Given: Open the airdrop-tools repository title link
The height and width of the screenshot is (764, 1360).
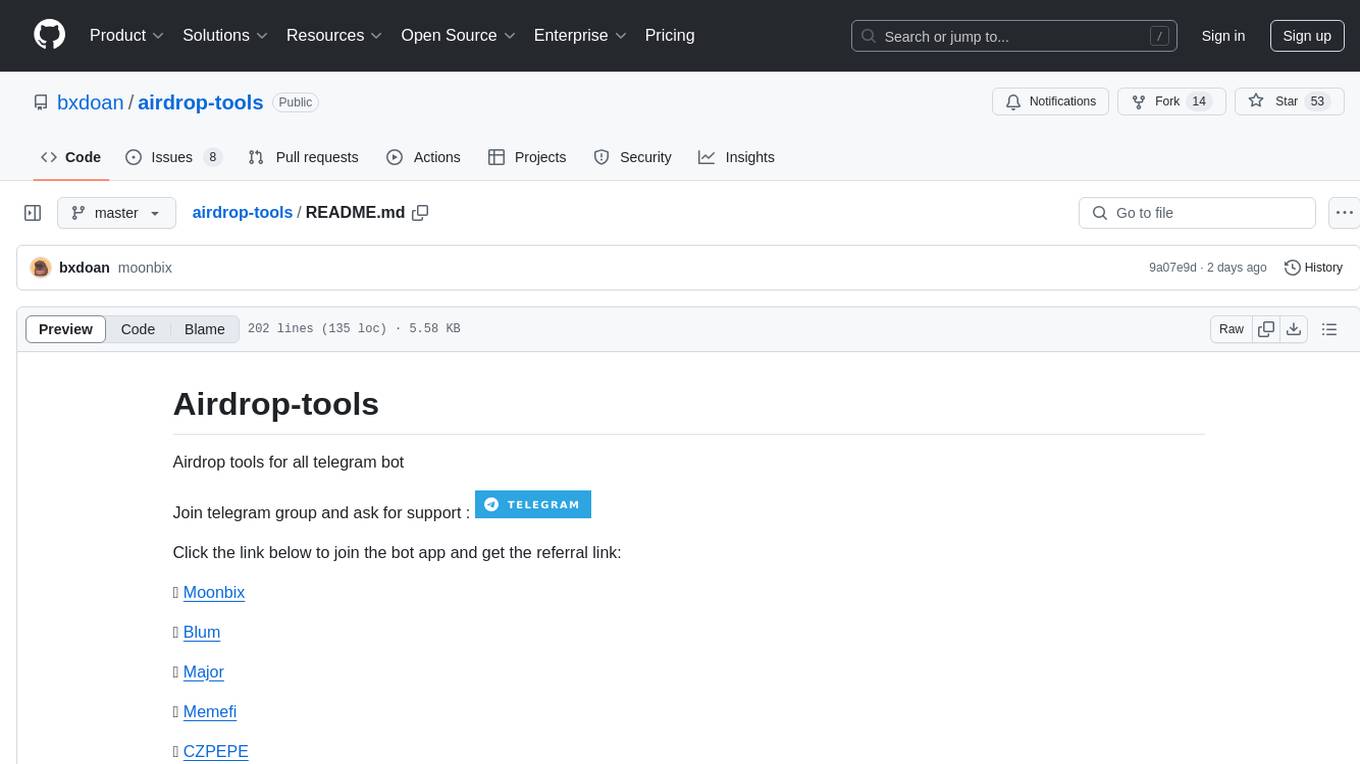Looking at the screenshot, I should [200, 102].
